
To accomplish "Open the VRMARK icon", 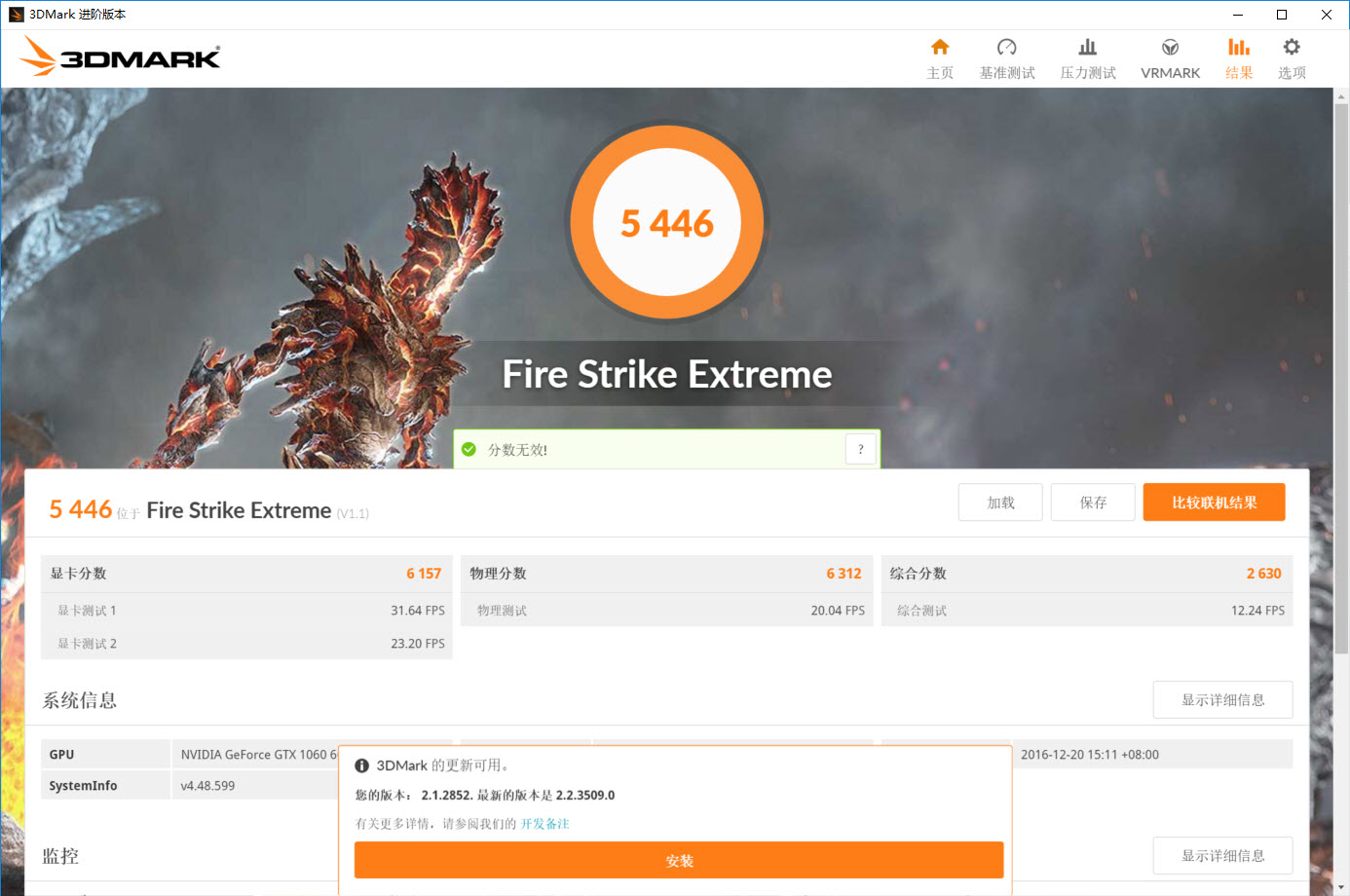I will pyautogui.click(x=1171, y=47).
